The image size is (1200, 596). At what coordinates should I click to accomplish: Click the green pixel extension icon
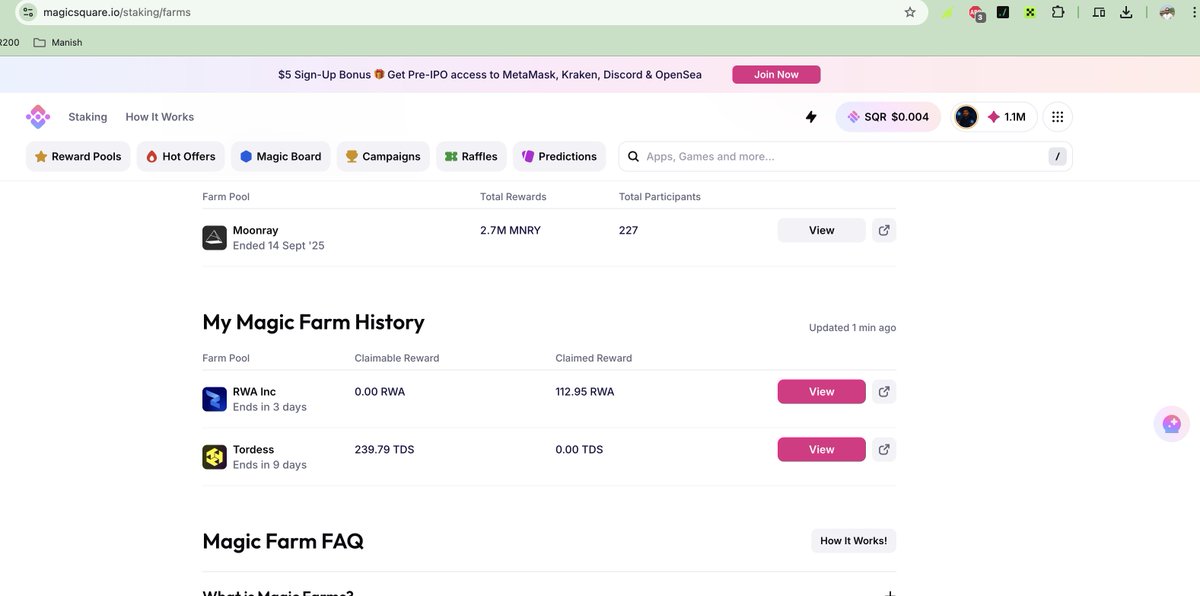(1031, 13)
